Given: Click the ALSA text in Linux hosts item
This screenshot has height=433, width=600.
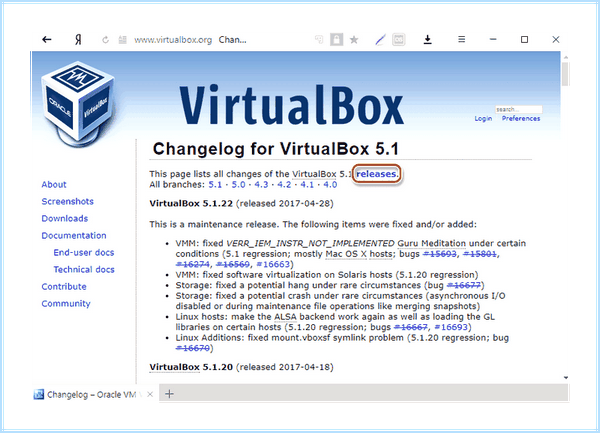Looking at the screenshot, I should click(285, 317).
